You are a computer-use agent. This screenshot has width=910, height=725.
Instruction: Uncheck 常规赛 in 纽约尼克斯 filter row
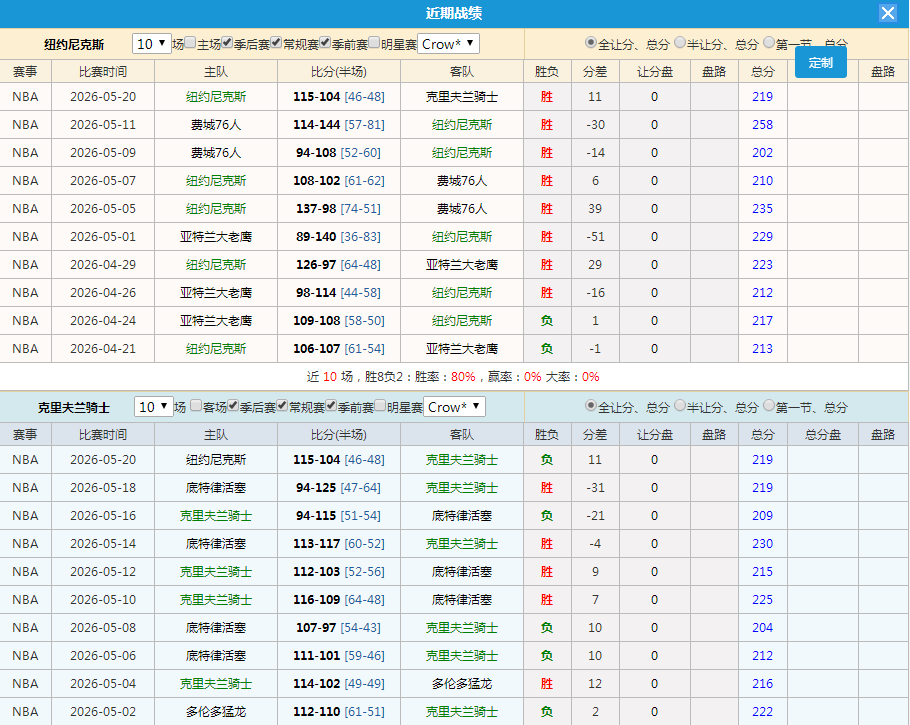pyautogui.click(x=276, y=42)
